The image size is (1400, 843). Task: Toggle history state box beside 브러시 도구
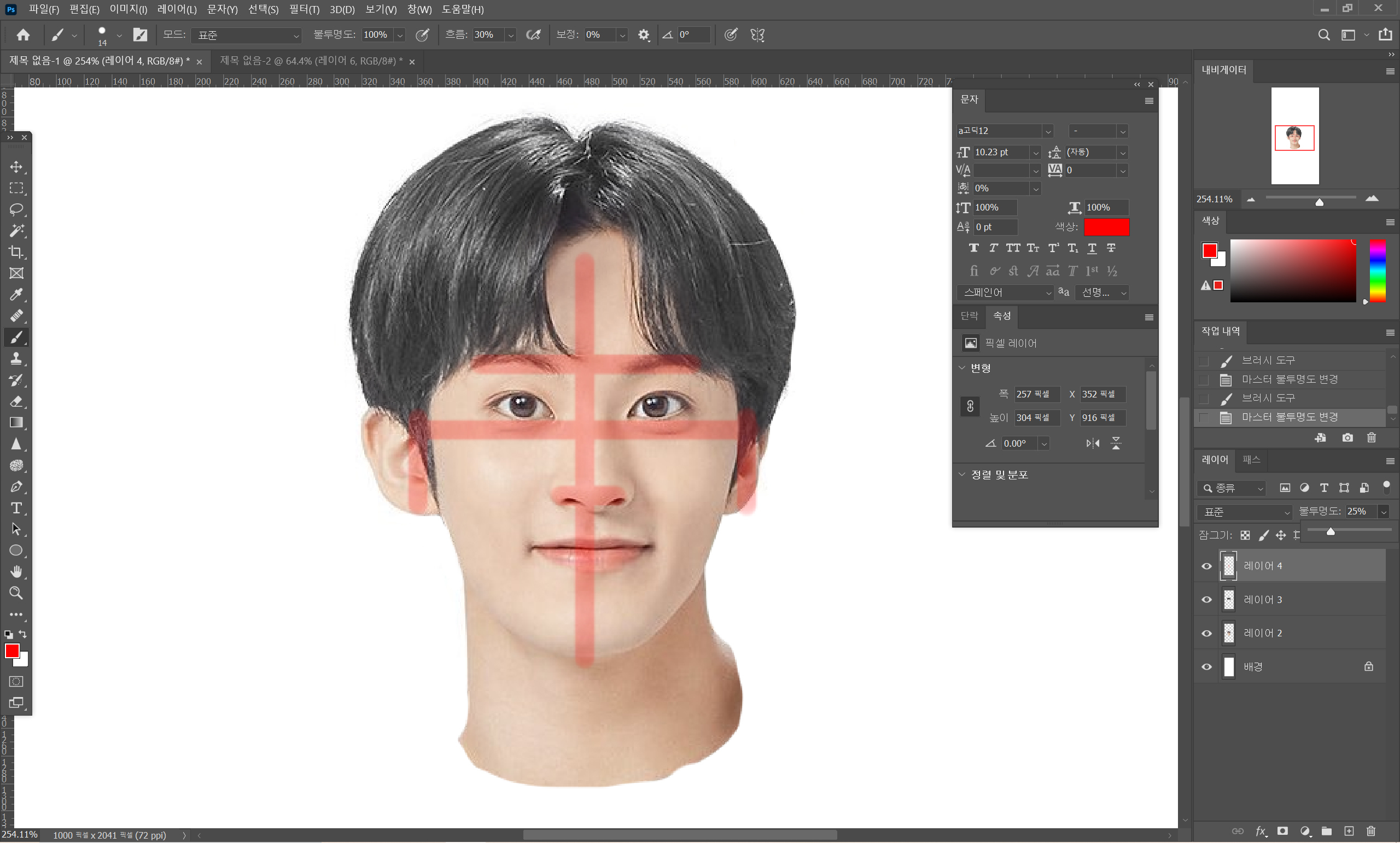coord(1204,361)
